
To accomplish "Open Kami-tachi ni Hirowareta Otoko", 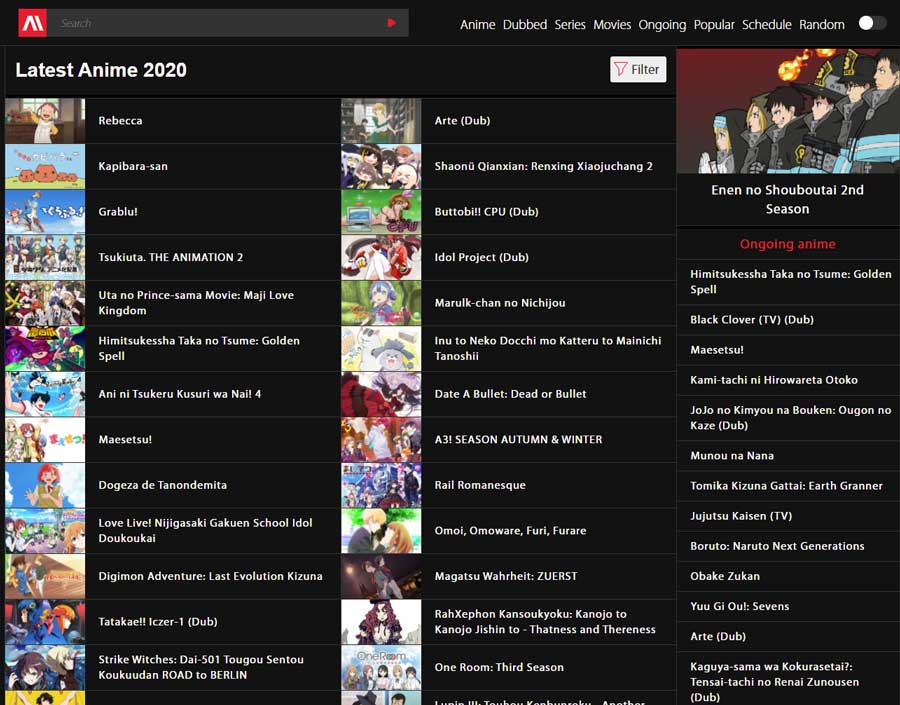I will tap(774, 380).
